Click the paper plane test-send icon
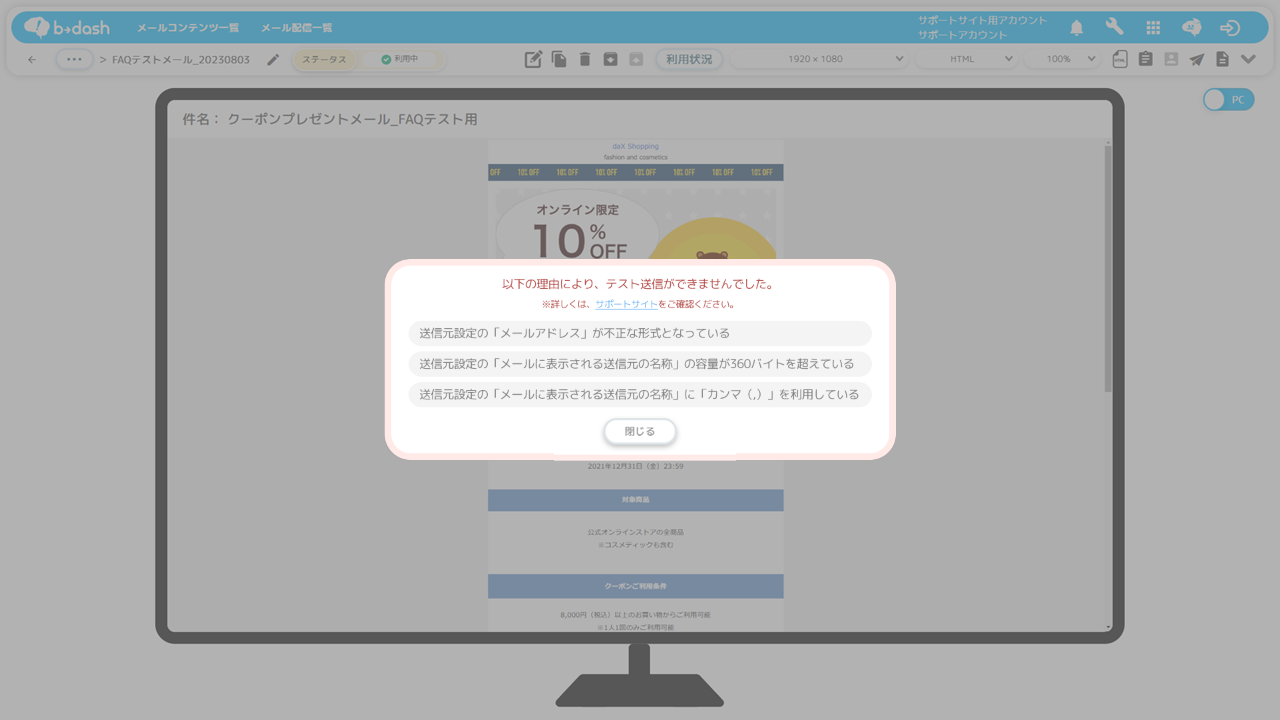Screen dimensions: 1280x720 tap(1196, 59)
